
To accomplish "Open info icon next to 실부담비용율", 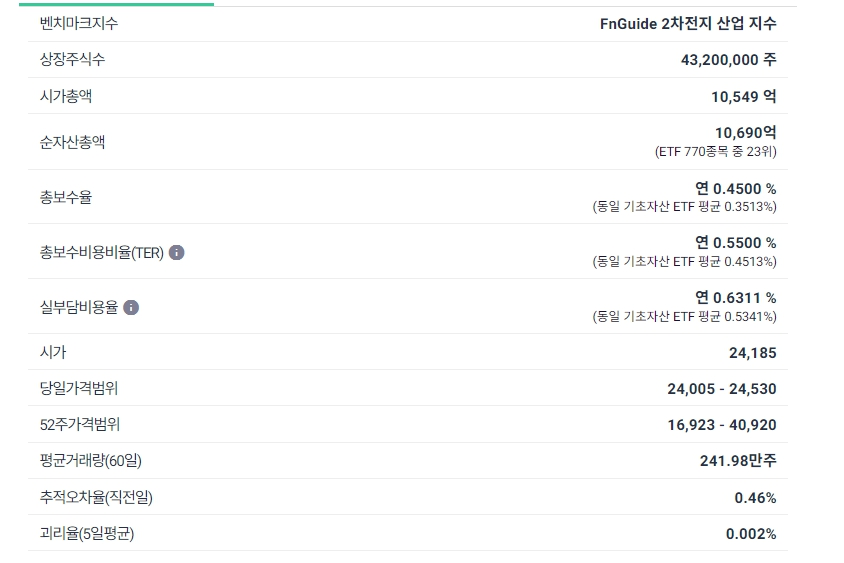I will [131, 307].
